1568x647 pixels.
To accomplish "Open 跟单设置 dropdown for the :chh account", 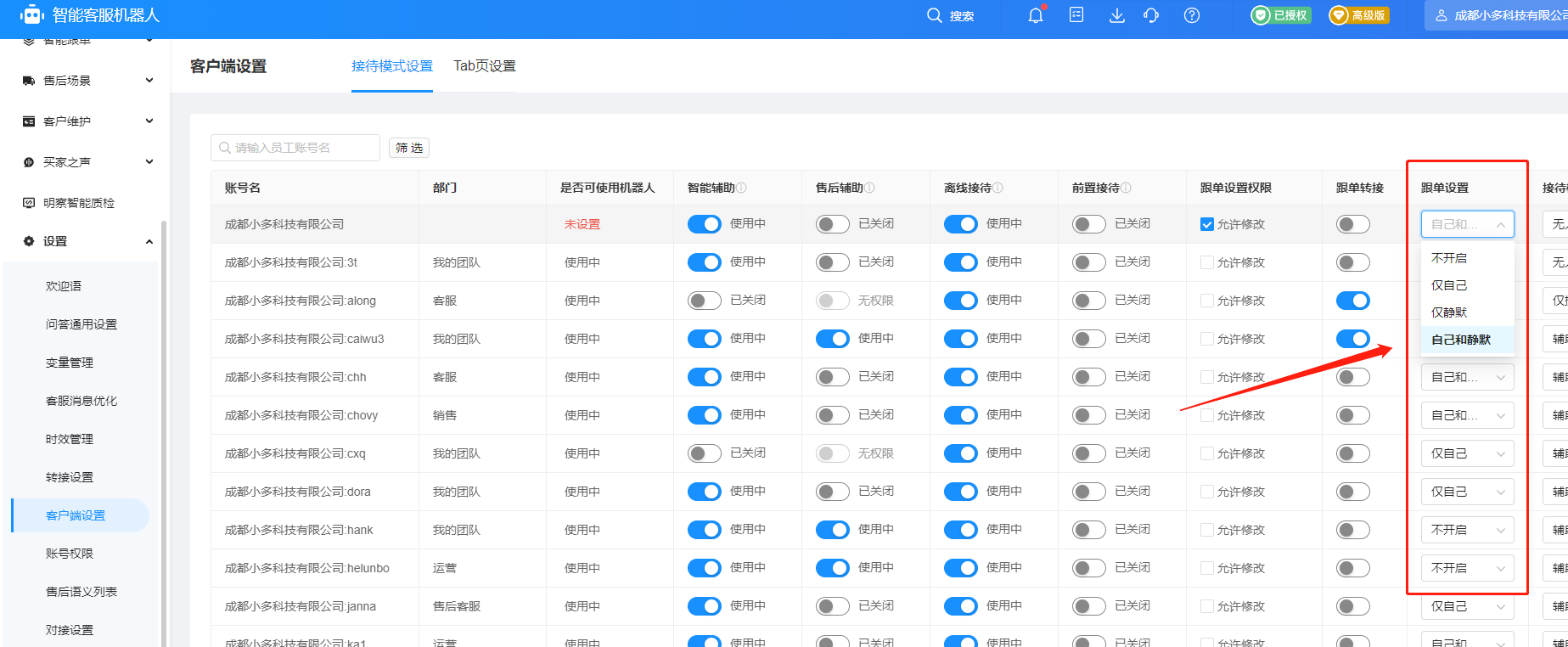I will 1467,377.
